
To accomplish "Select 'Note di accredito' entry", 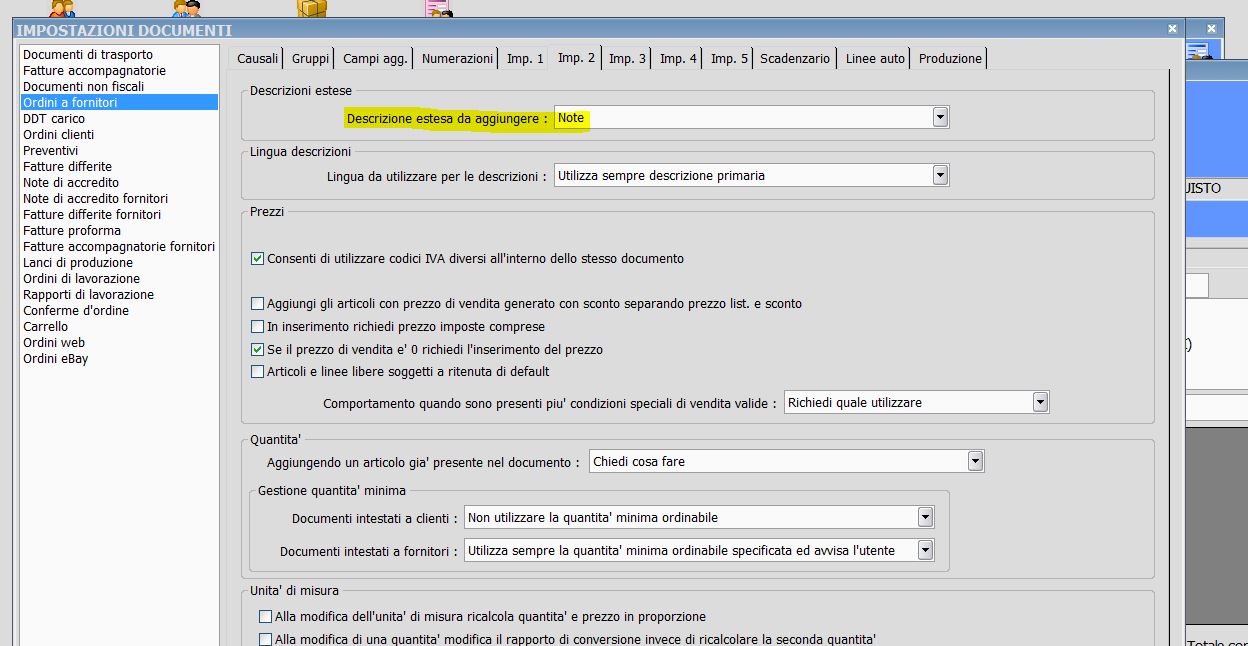I will coord(119,183).
